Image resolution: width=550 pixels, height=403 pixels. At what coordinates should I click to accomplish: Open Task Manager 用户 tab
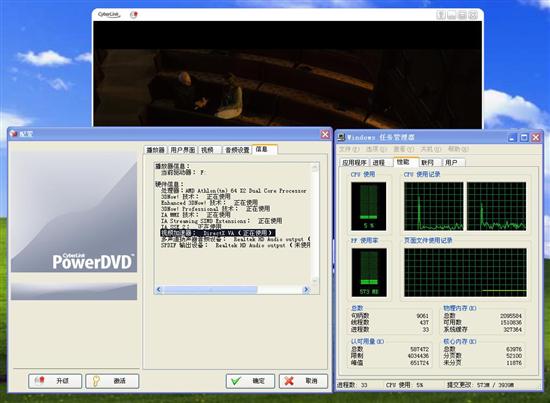click(x=453, y=163)
